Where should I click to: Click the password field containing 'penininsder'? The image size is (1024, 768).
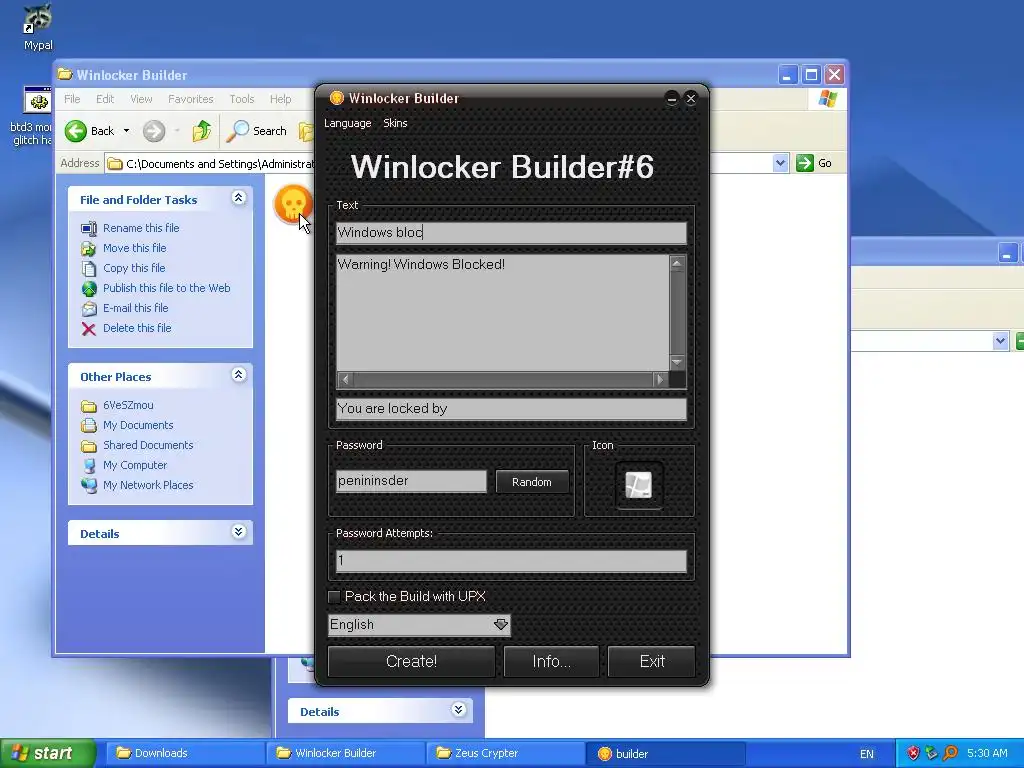(411, 481)
